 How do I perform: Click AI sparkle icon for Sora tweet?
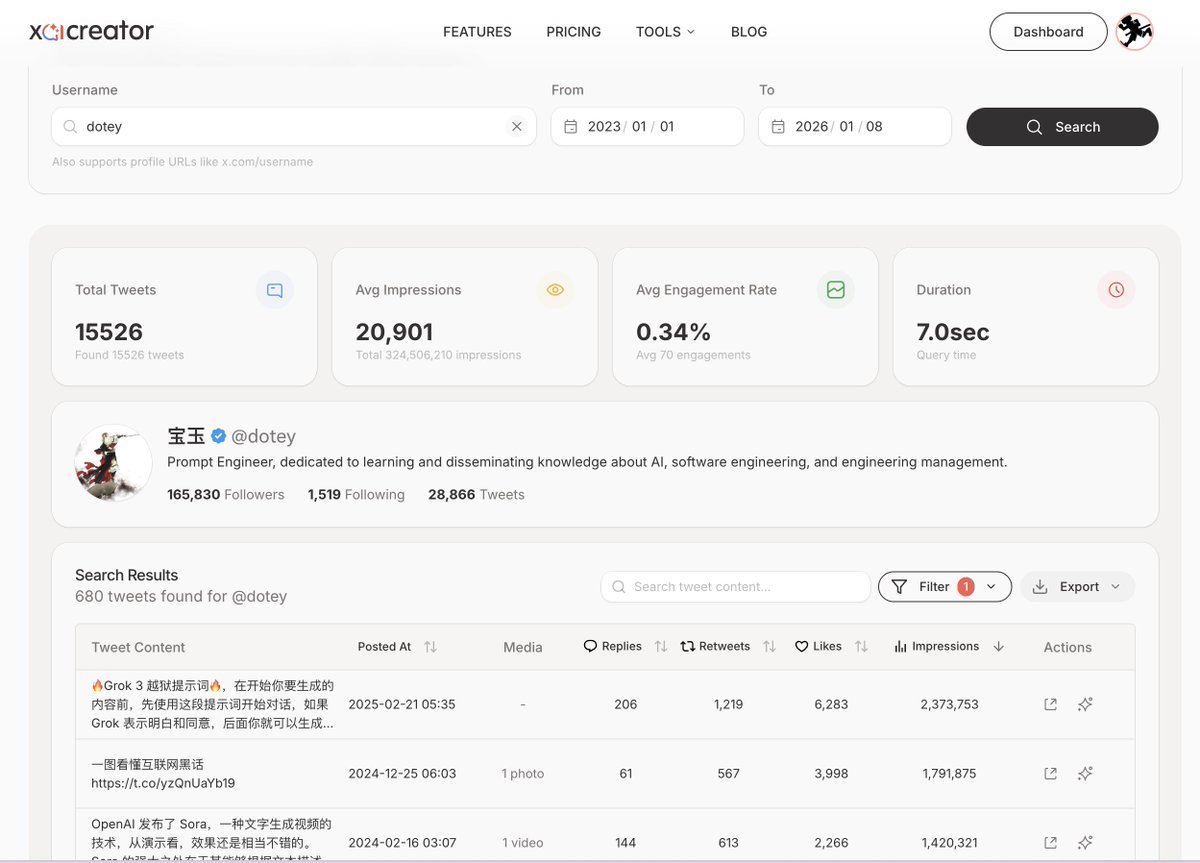1085,843
